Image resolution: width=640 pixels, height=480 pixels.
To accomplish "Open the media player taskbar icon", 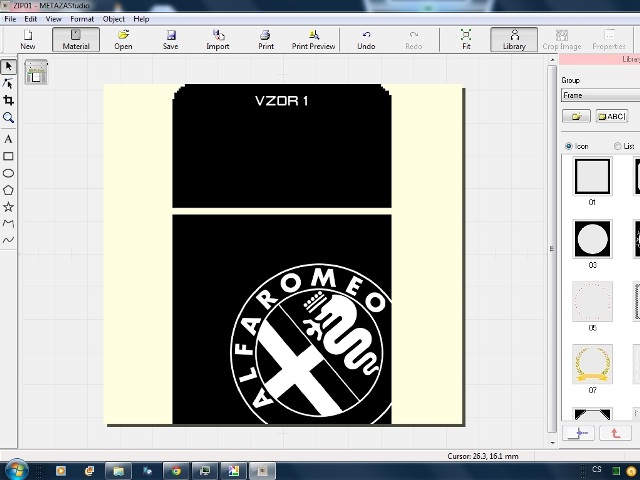I will 61,471.
